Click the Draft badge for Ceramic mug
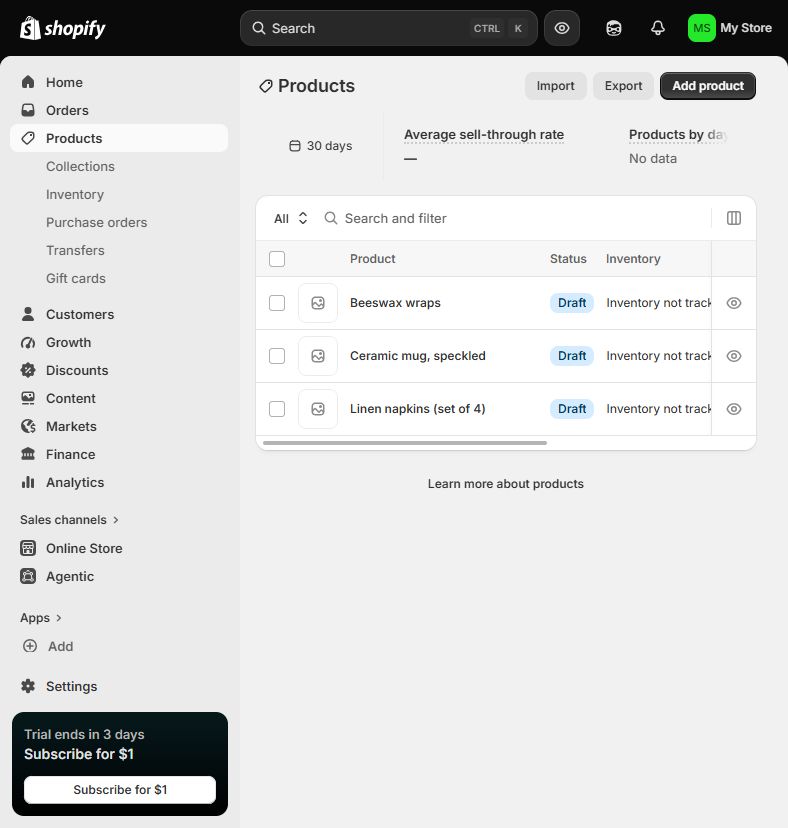Viewport: 788px width, 828px height. point(572,356)
